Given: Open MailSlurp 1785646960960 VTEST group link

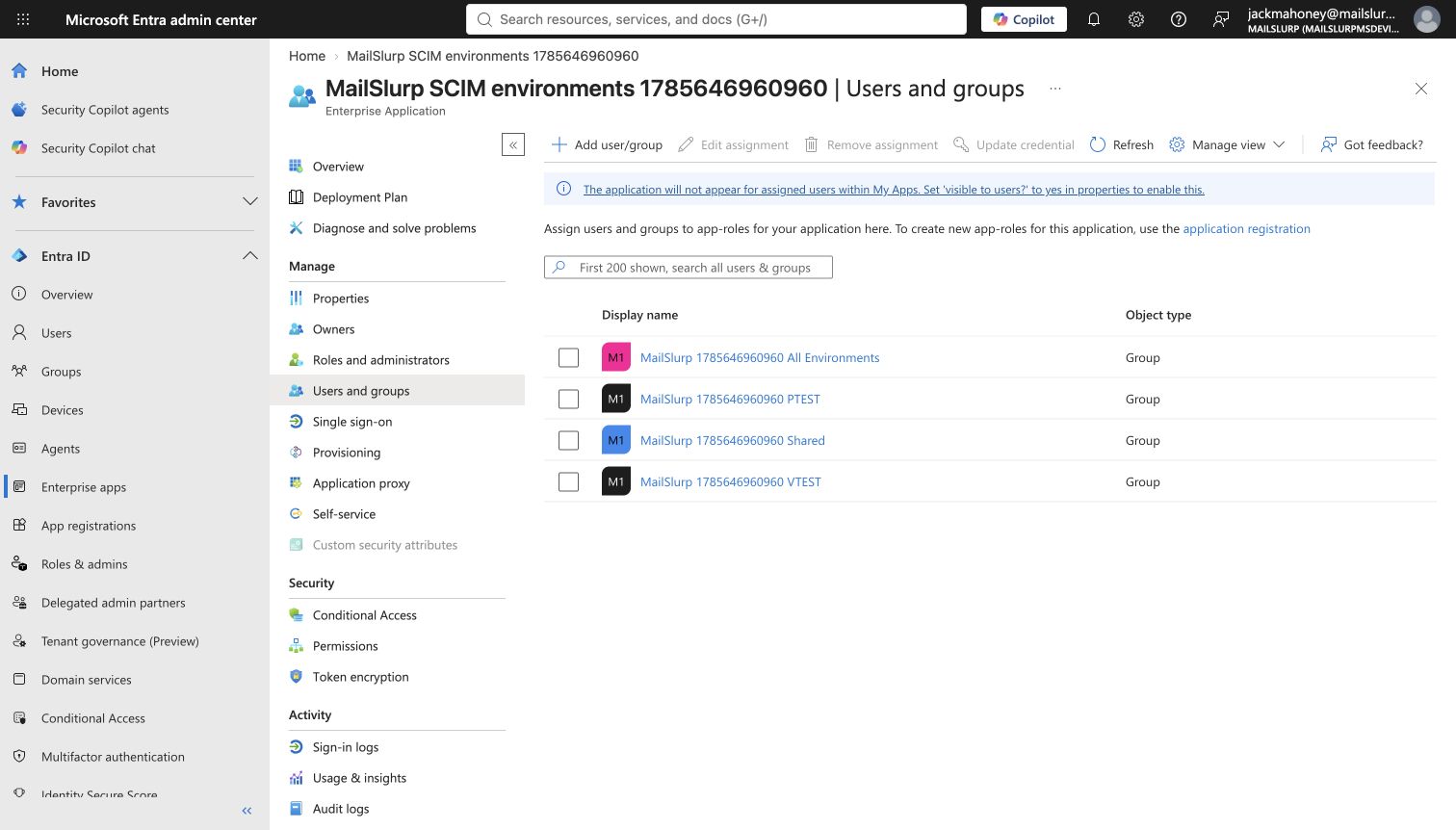Looking at the screenshot, I should pos(731,481).
